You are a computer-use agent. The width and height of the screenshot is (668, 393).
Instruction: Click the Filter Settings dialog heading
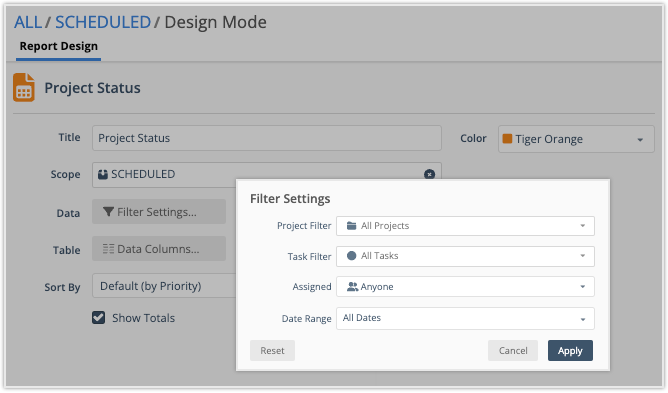point(290,199)
